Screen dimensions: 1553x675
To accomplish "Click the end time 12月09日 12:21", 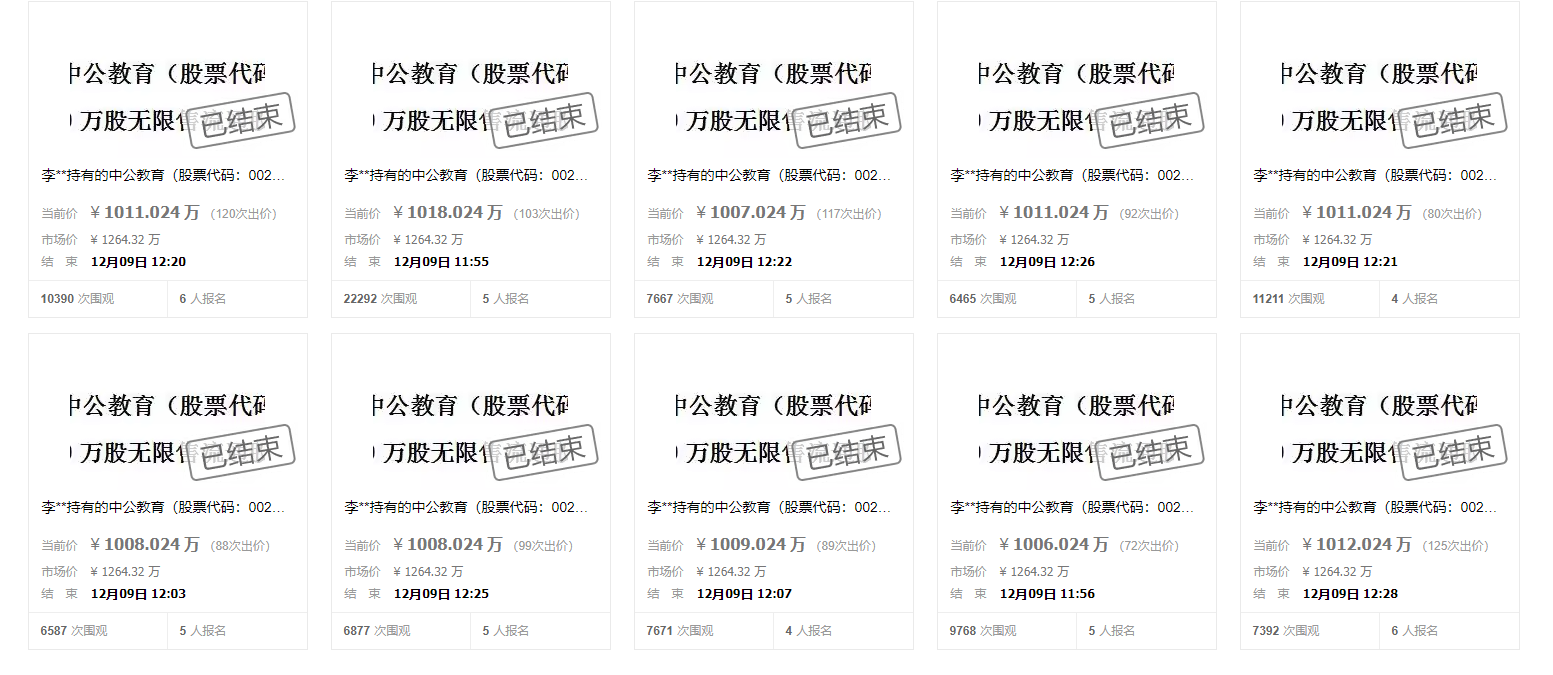I will [1351, 262].
